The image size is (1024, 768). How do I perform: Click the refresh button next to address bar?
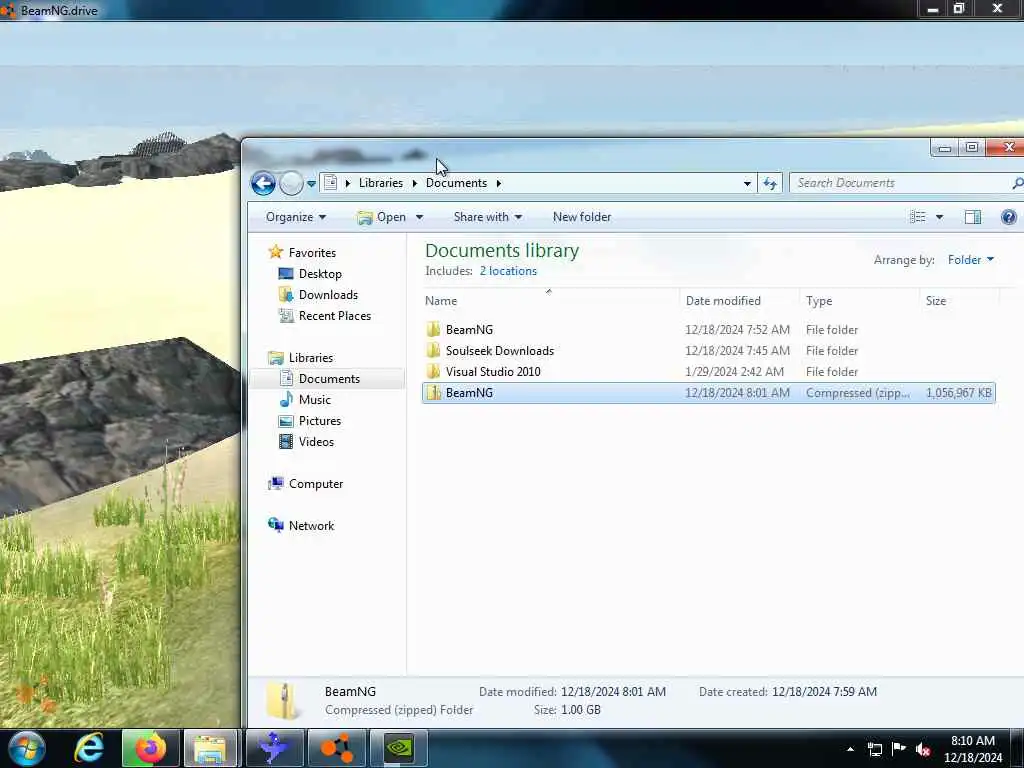(x=770, y=184)
